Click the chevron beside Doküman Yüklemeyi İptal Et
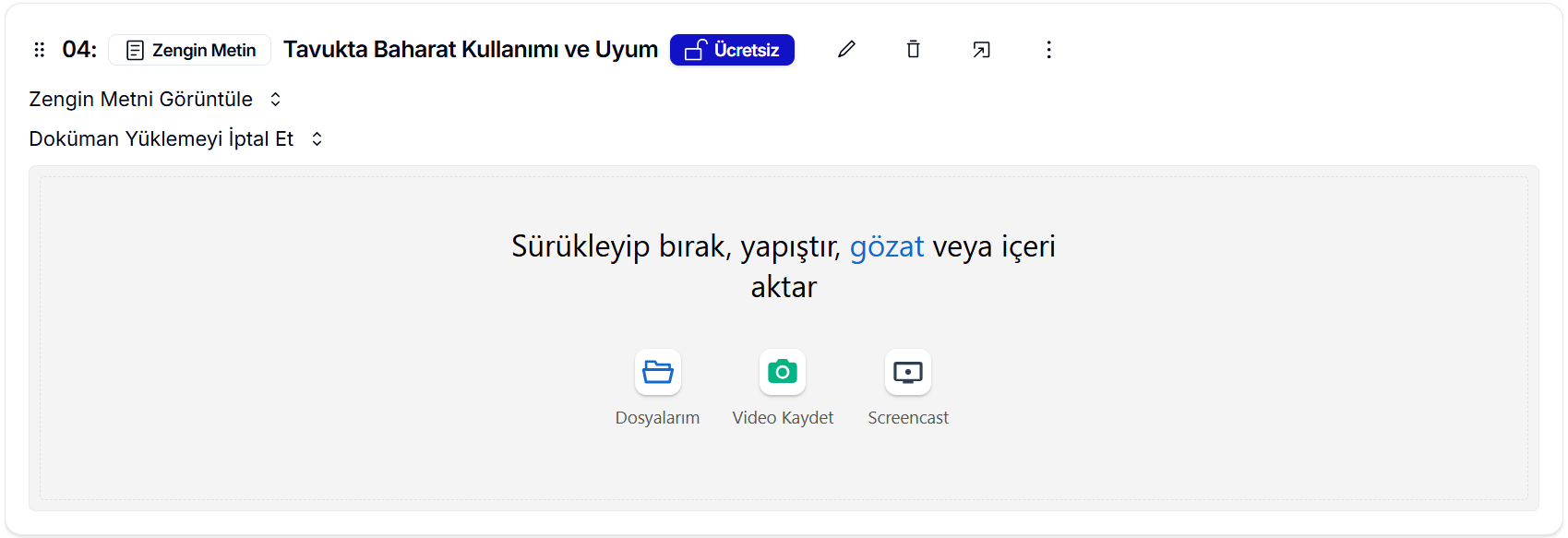The image size is (1568, 538). (317, 139)
